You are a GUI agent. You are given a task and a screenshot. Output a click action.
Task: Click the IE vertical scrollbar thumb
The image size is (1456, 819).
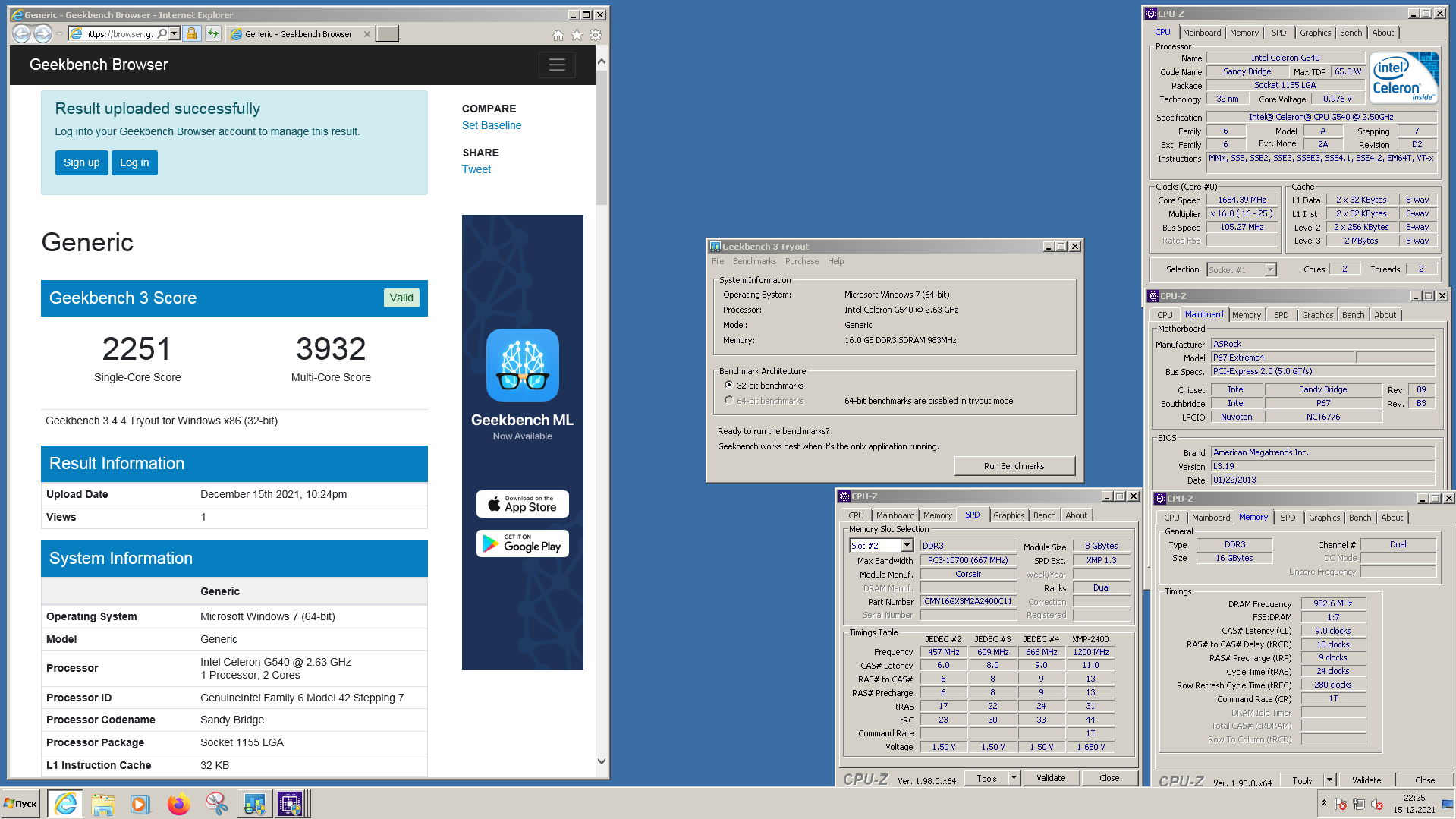tap(602, 137)
